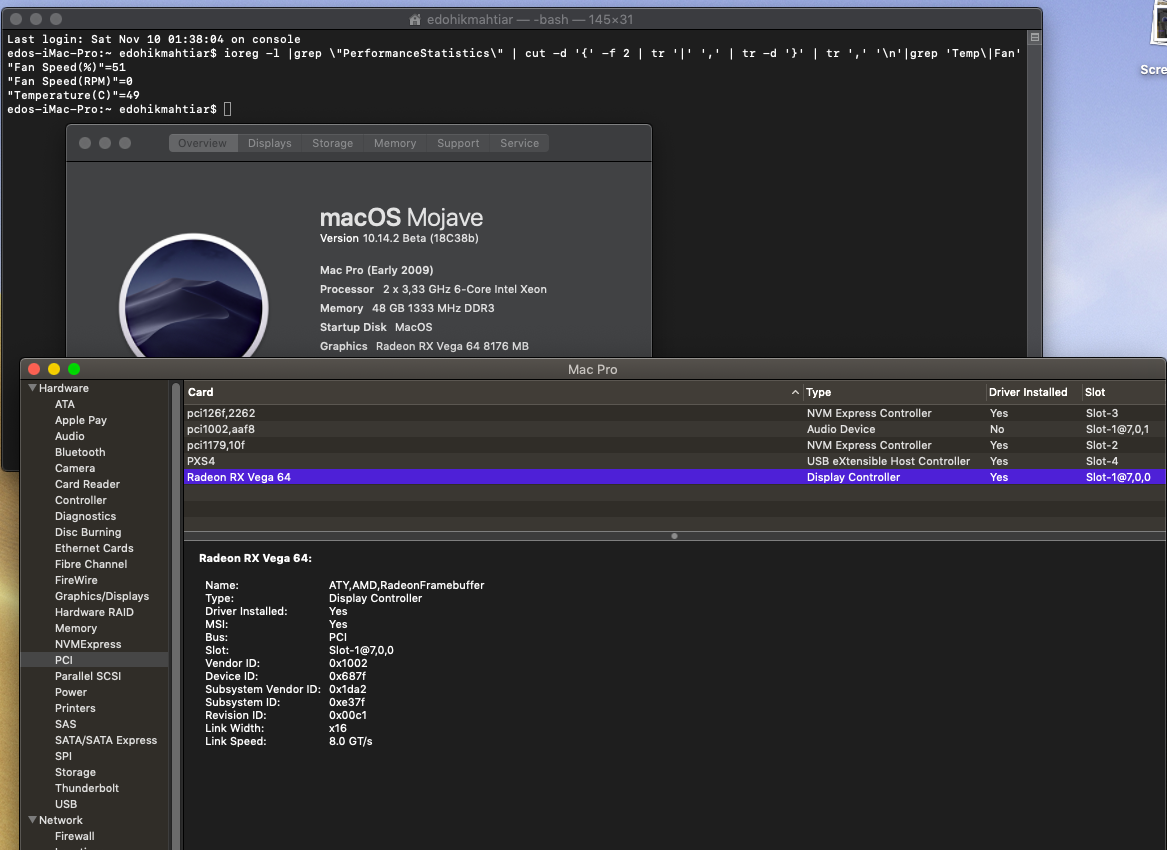1167x850 pixels.
Task: Select the pci126f,2262 card row
Action: tap(674, 413)
